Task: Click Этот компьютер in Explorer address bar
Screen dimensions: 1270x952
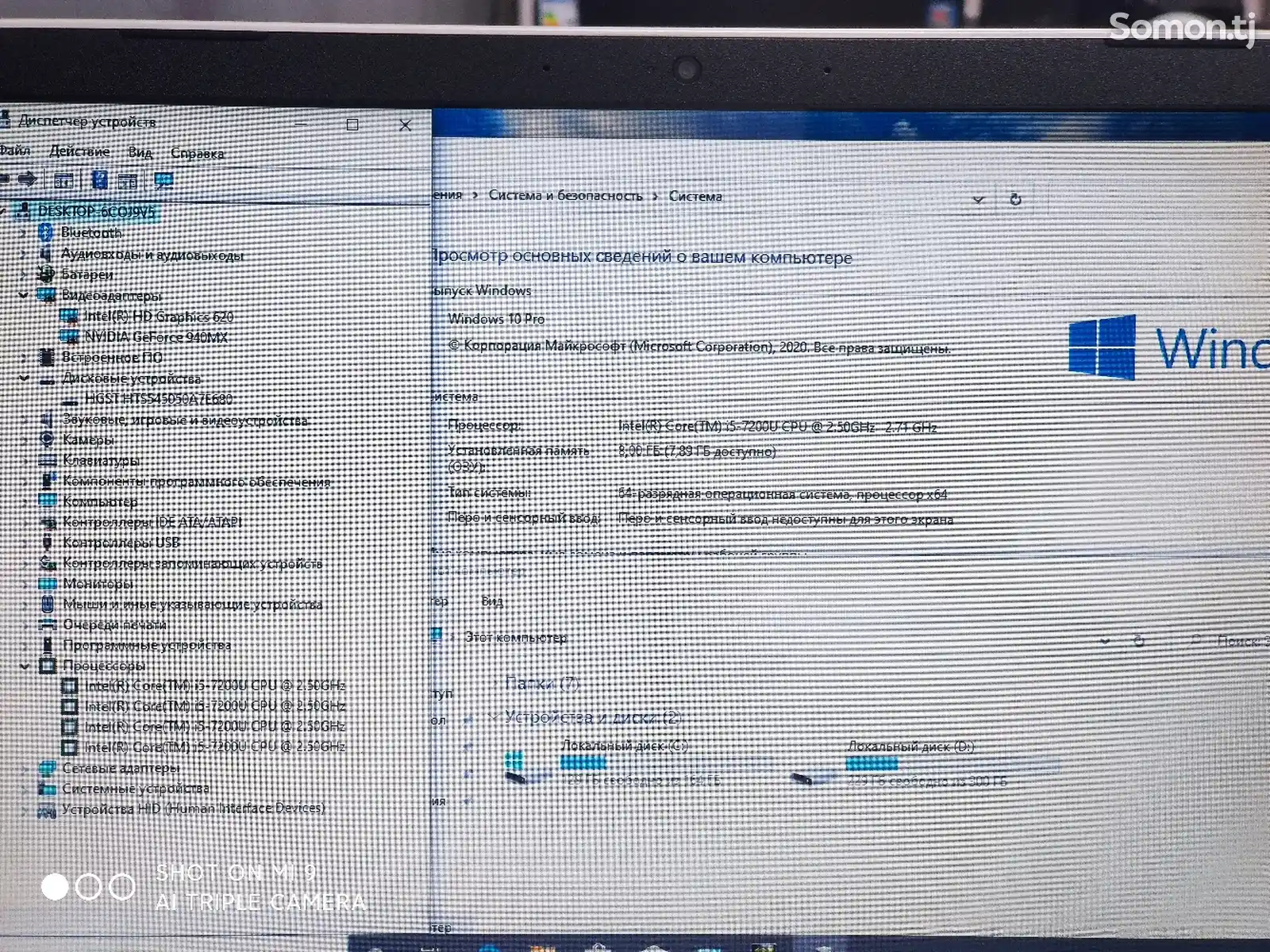Action: pyautogui.click(x=516, y=637)
